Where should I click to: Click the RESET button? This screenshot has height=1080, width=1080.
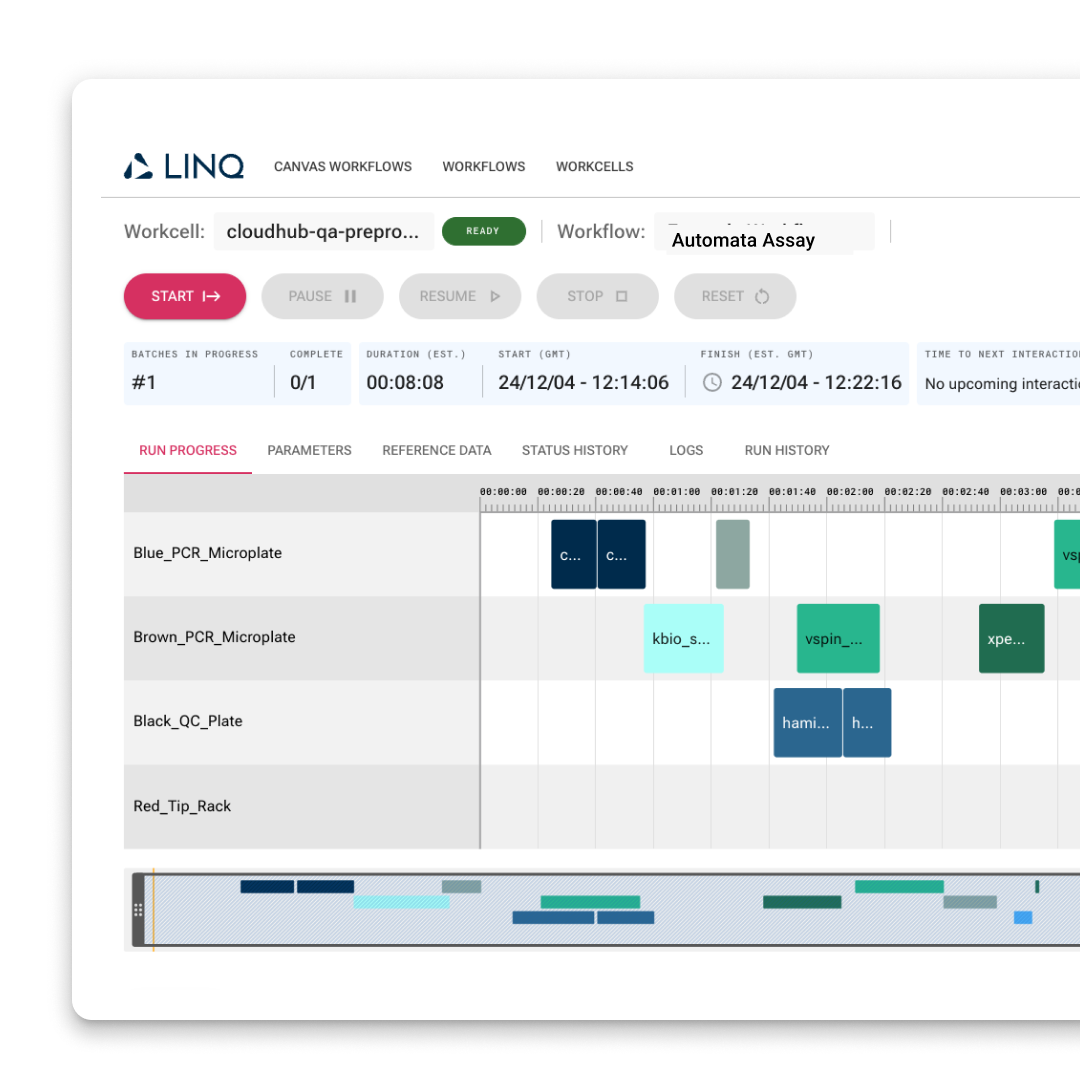pyautogui.click(x=735, y=296)
